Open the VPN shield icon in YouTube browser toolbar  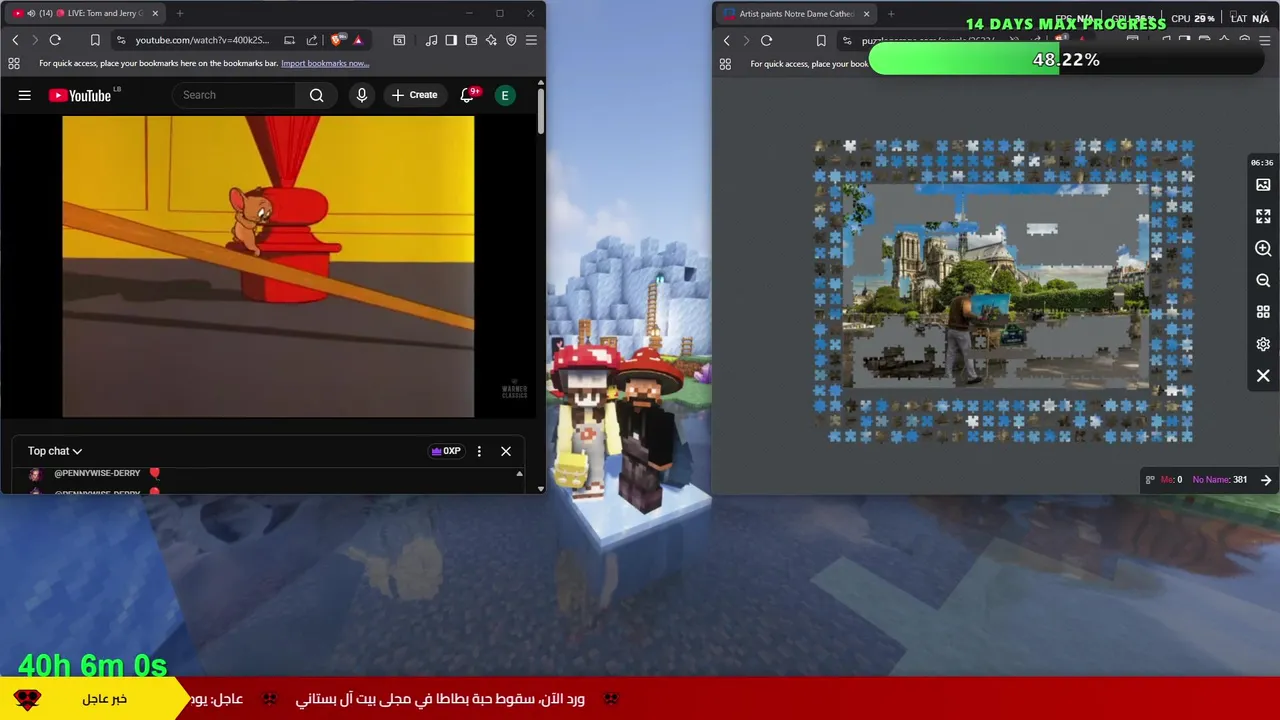(511, 40)
